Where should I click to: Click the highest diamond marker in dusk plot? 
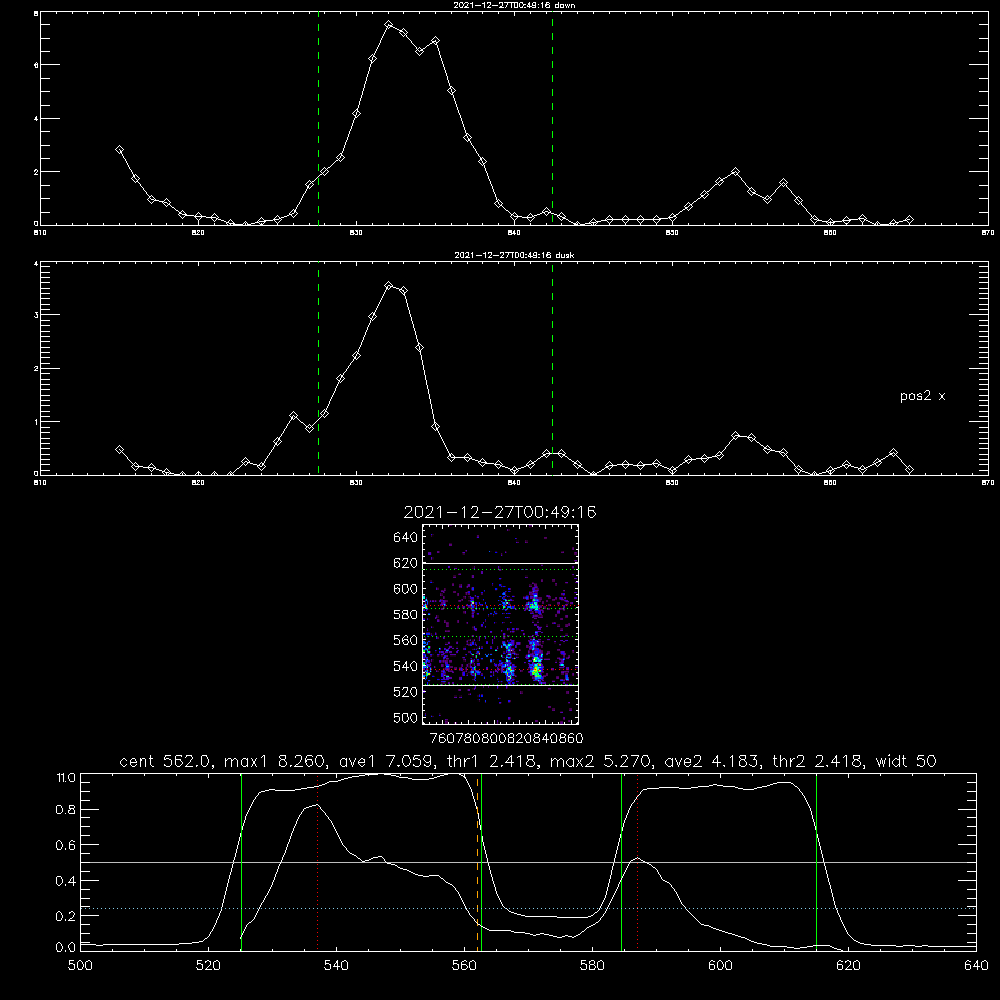click(388, 285)
